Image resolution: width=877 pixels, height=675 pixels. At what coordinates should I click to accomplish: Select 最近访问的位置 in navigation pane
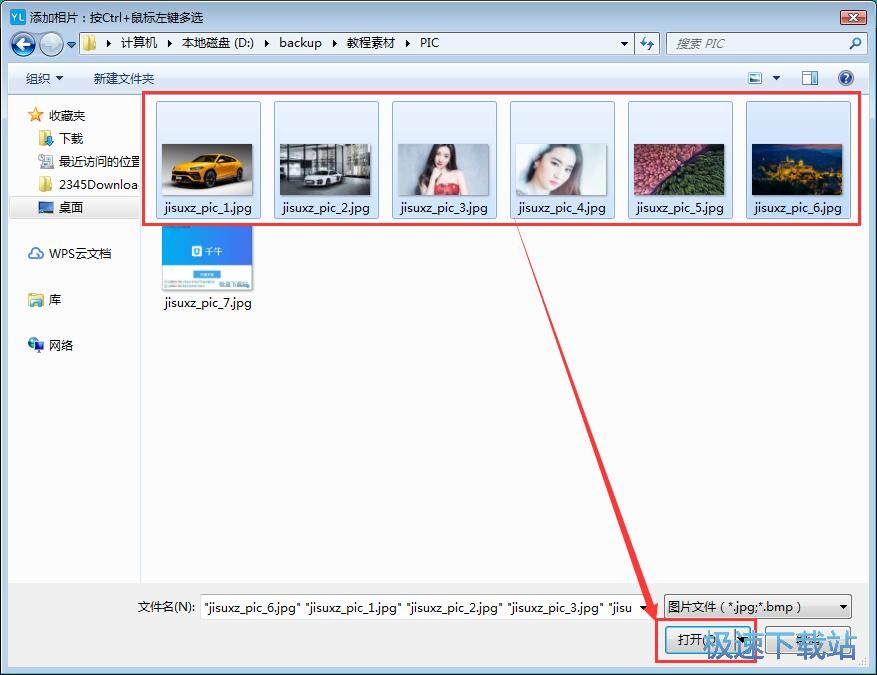pos(99,162)
